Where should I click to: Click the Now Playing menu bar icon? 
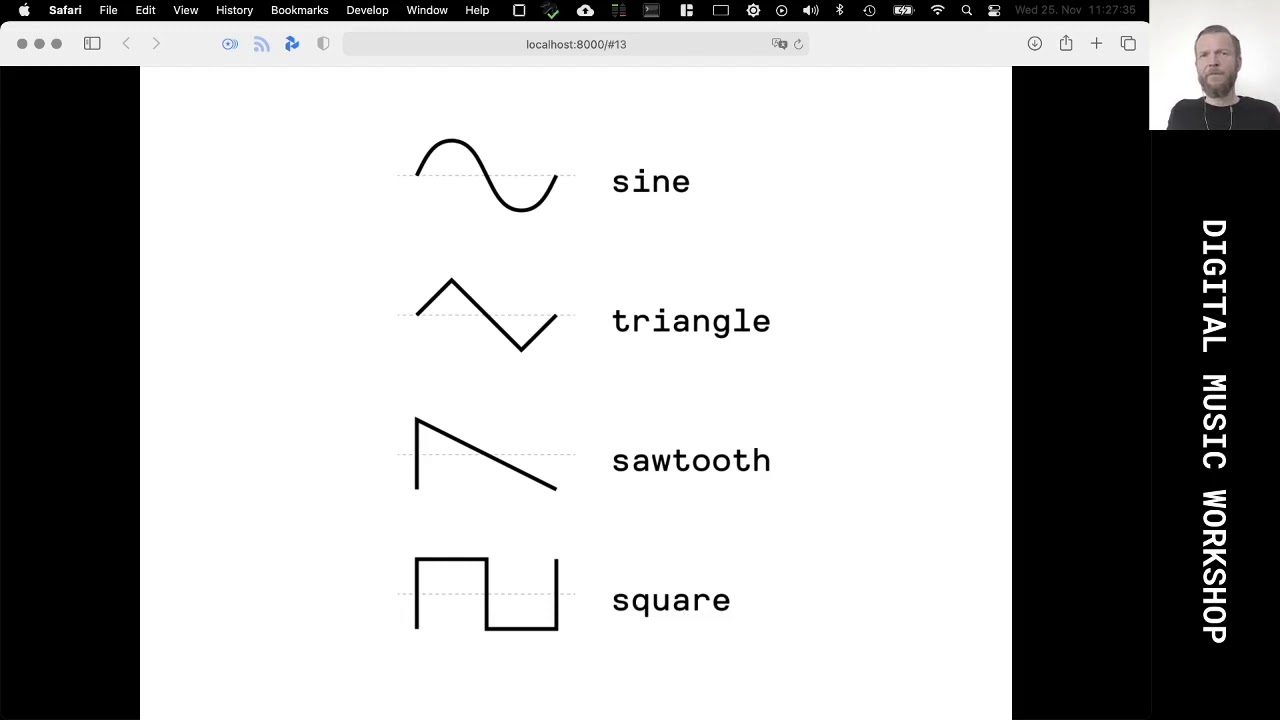(782, 10)
